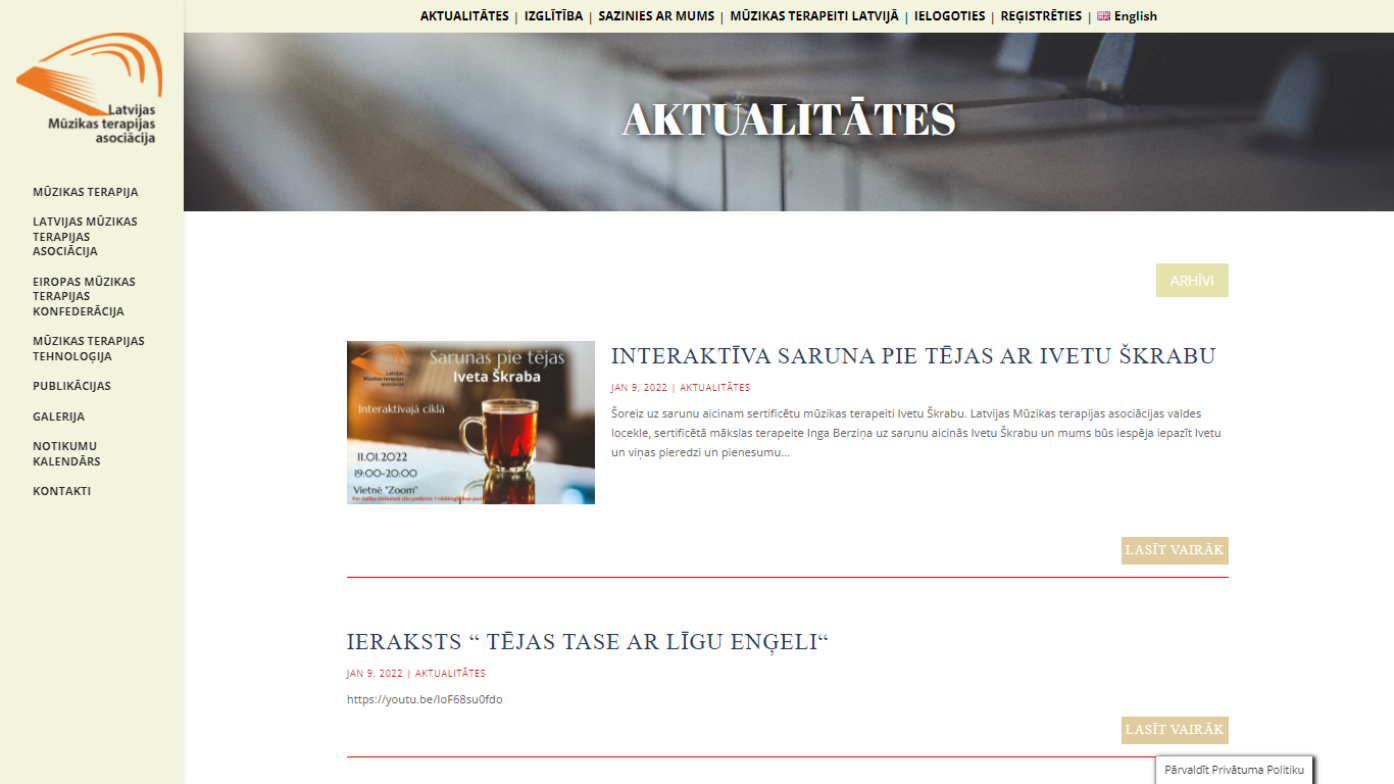This screenshot has height=784, width=1394.
Task: Select Mūzikas terapija in the sidebar
Action: click(x=85, y=192)
